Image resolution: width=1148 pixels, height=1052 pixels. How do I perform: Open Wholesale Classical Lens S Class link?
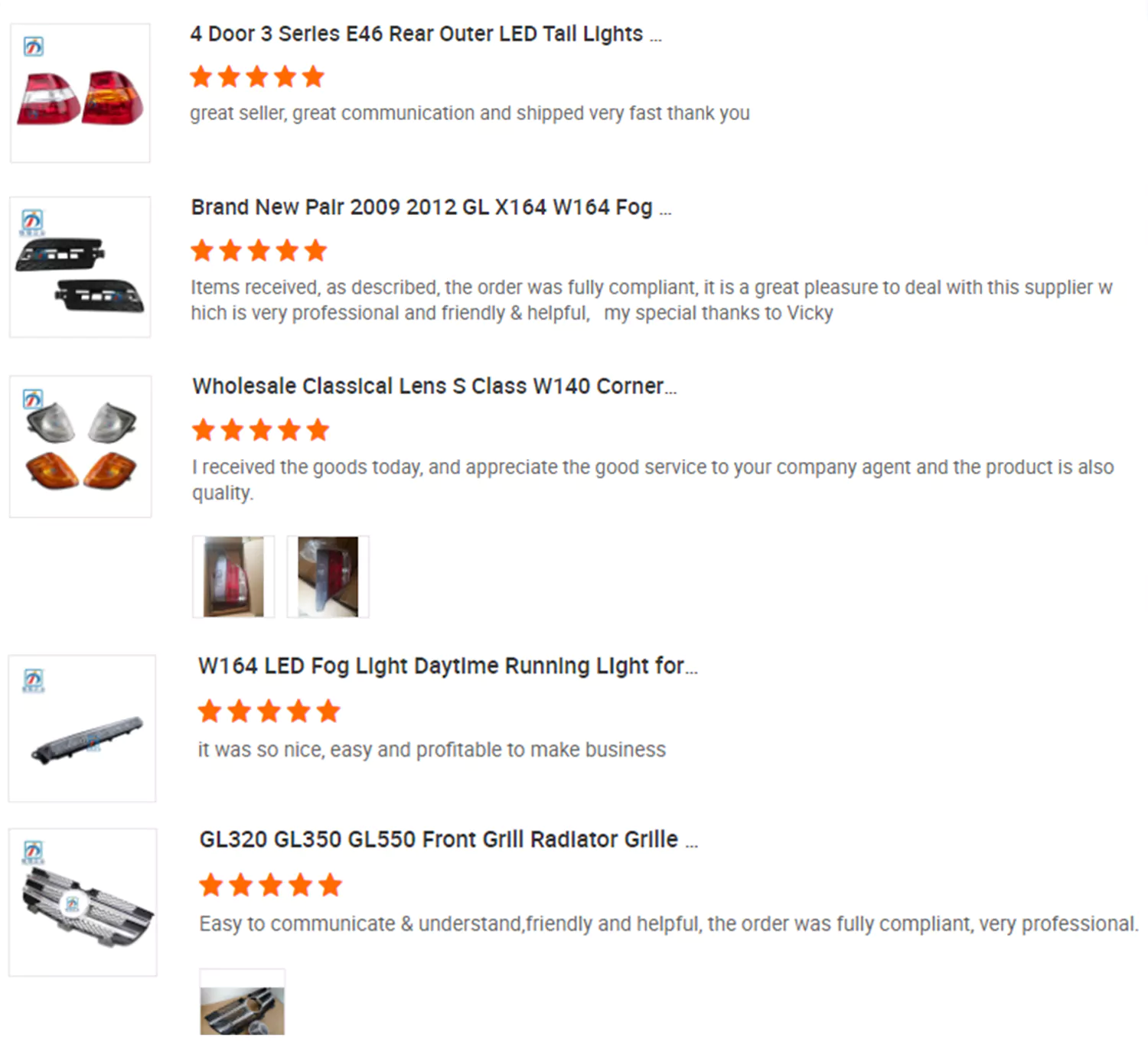coord(434,386)
